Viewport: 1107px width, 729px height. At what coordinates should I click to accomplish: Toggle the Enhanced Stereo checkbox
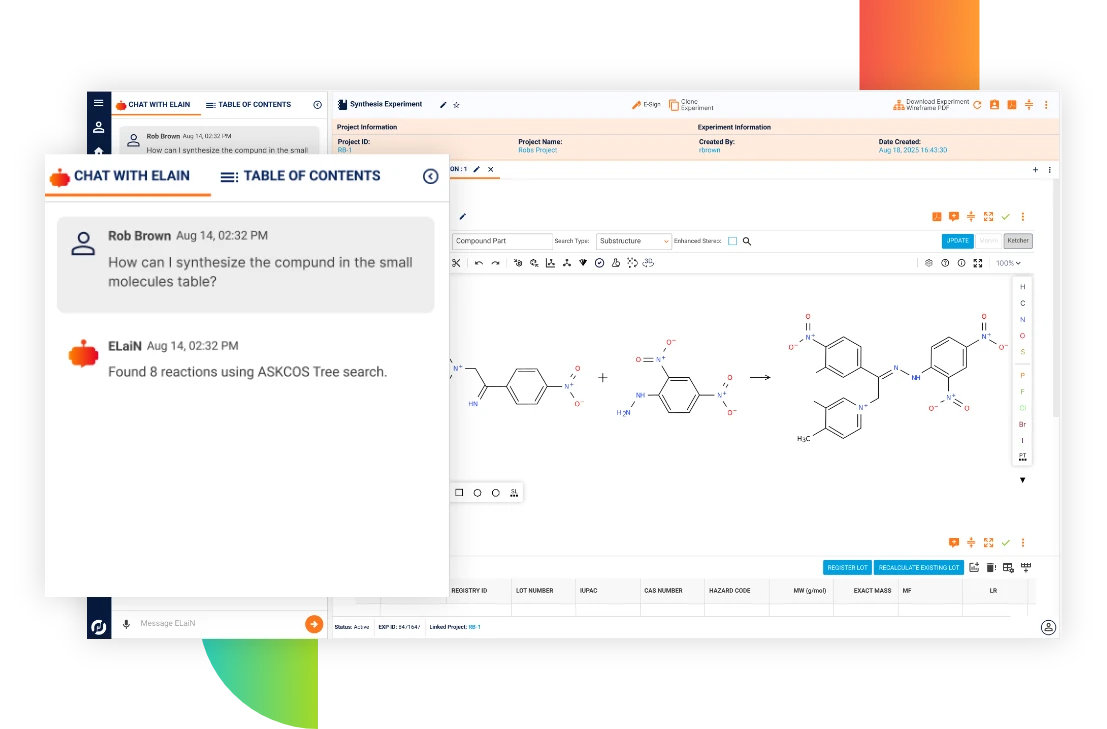732,241
